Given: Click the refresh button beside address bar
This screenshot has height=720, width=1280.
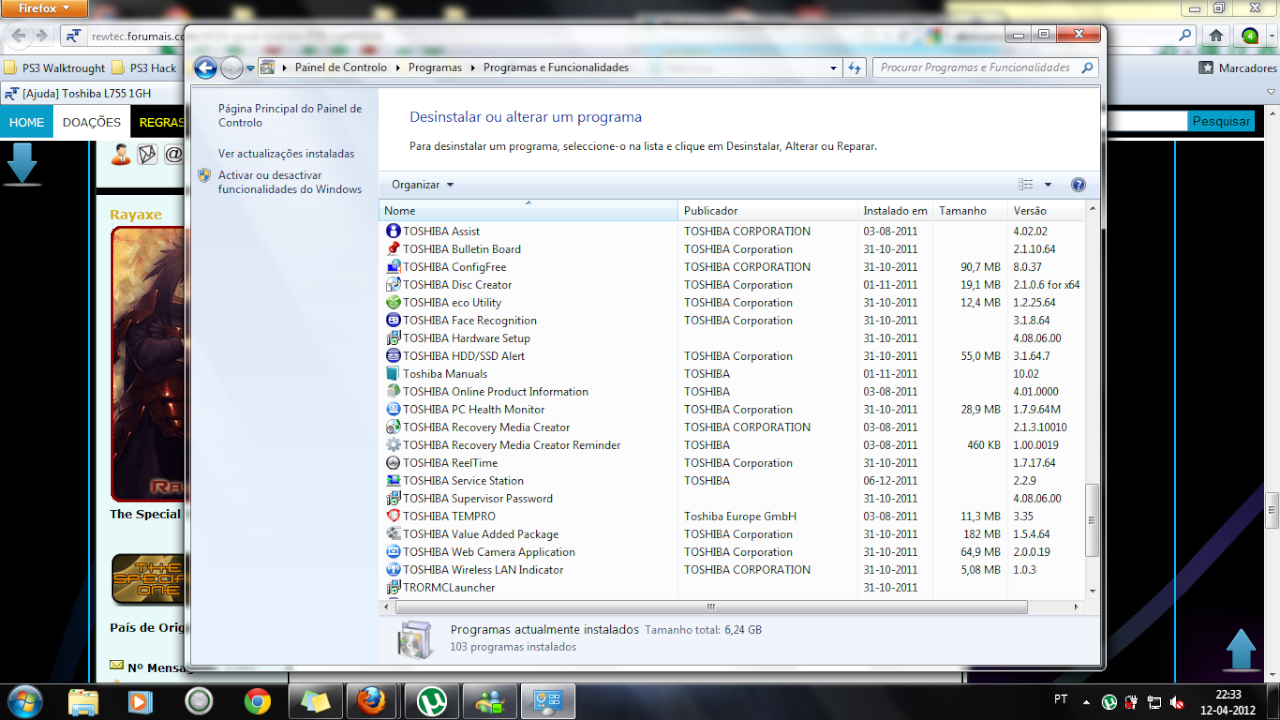Looking at the screenshot, I should (x=854, y=68).
